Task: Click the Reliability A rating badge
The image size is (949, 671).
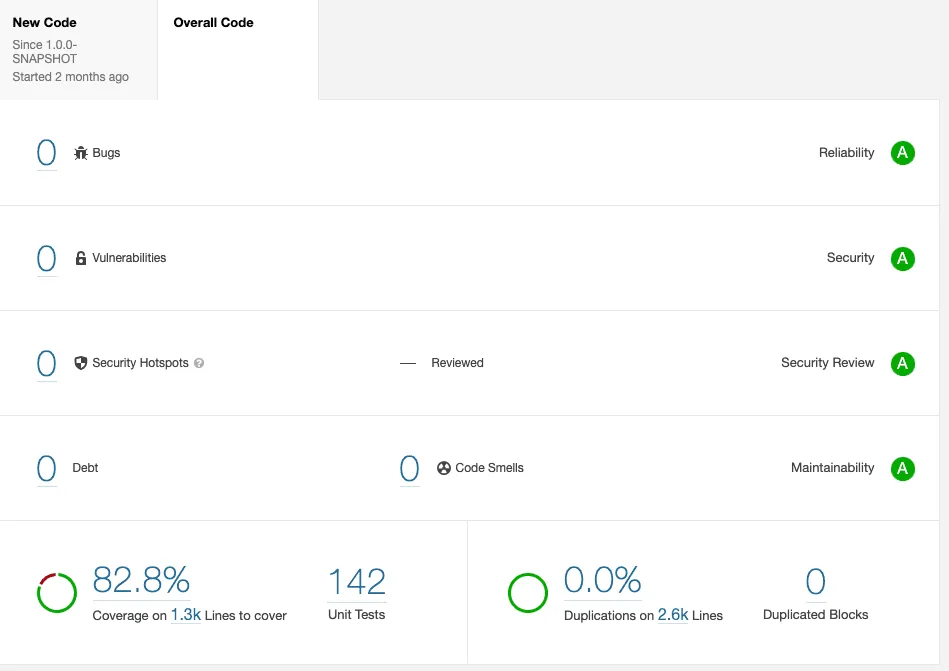Action: [902, 153]
